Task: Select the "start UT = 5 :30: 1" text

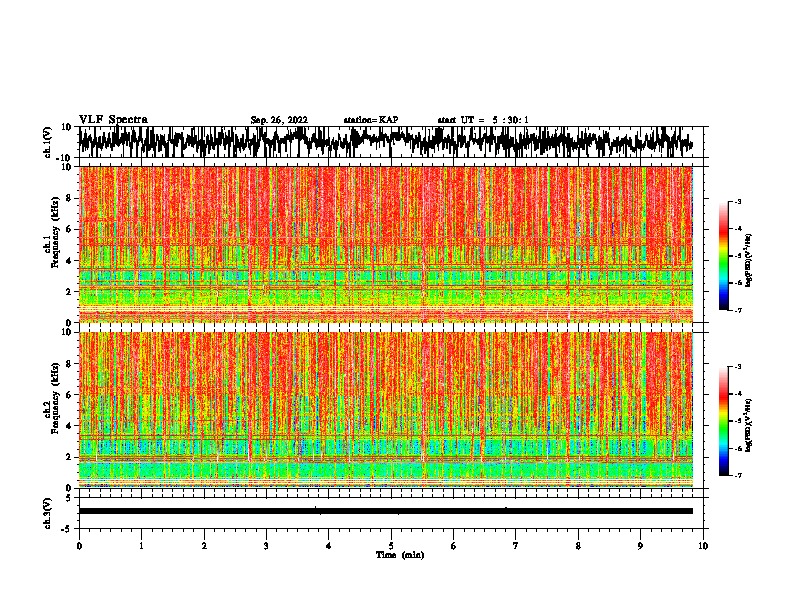Action: (x=483, y=120)
